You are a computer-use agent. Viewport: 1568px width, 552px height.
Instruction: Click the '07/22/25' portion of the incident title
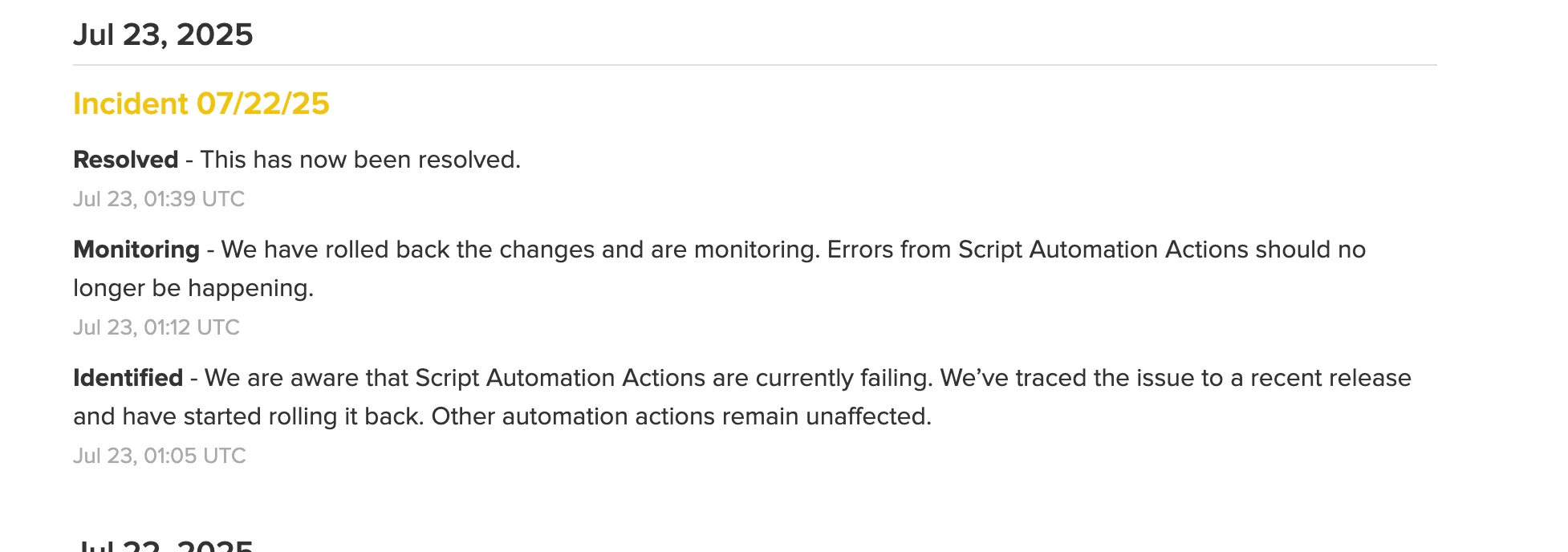263,103
